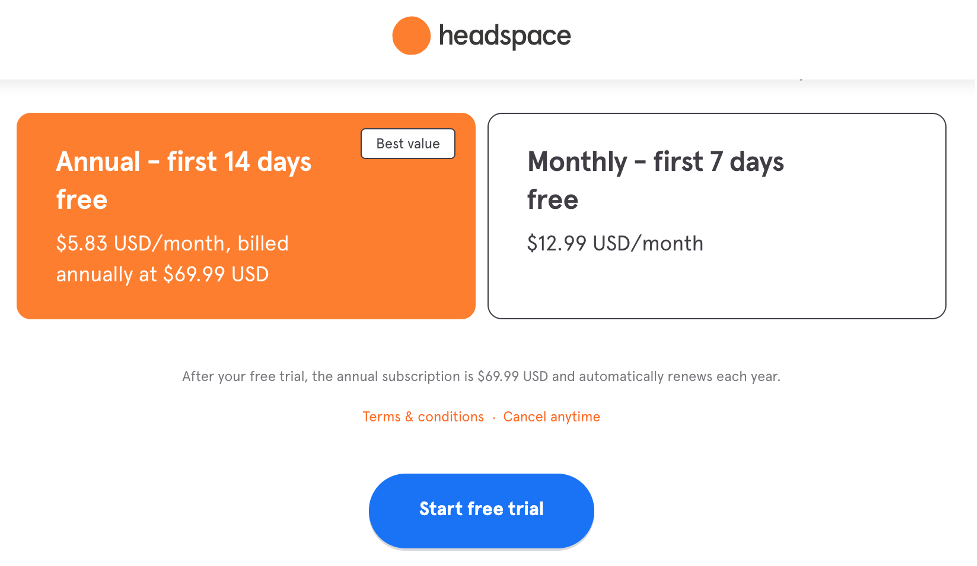Click 'automatically renews each year' in the disclaimer
Screen dimensions: 977x566
click(679, 377)
